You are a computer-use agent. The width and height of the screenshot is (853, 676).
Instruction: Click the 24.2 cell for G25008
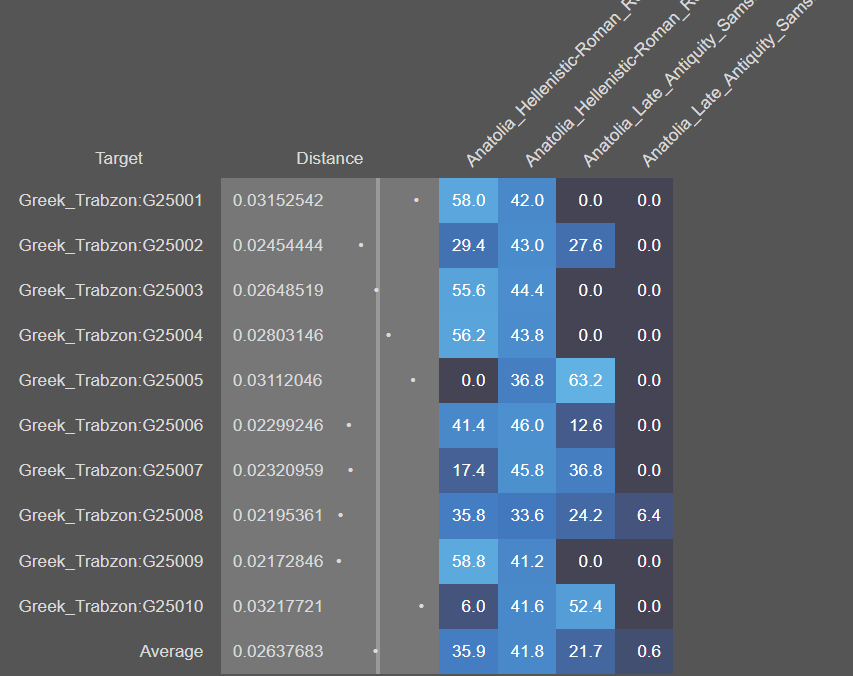click(x=585, y=515)
